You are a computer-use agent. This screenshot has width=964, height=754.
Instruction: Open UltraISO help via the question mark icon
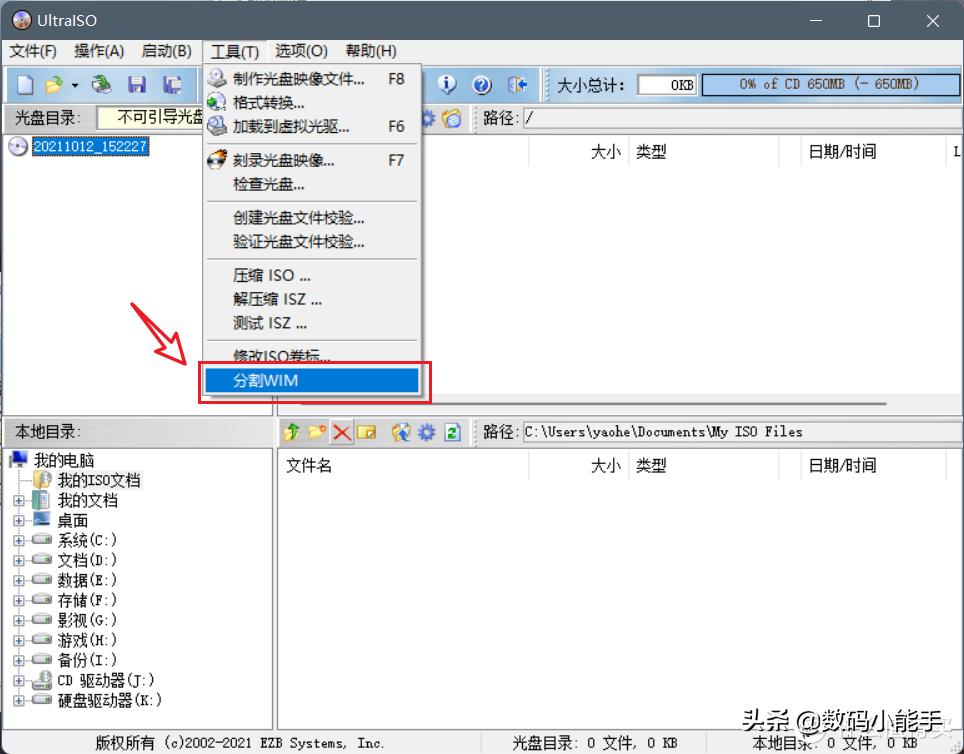[x=483, y=84]
